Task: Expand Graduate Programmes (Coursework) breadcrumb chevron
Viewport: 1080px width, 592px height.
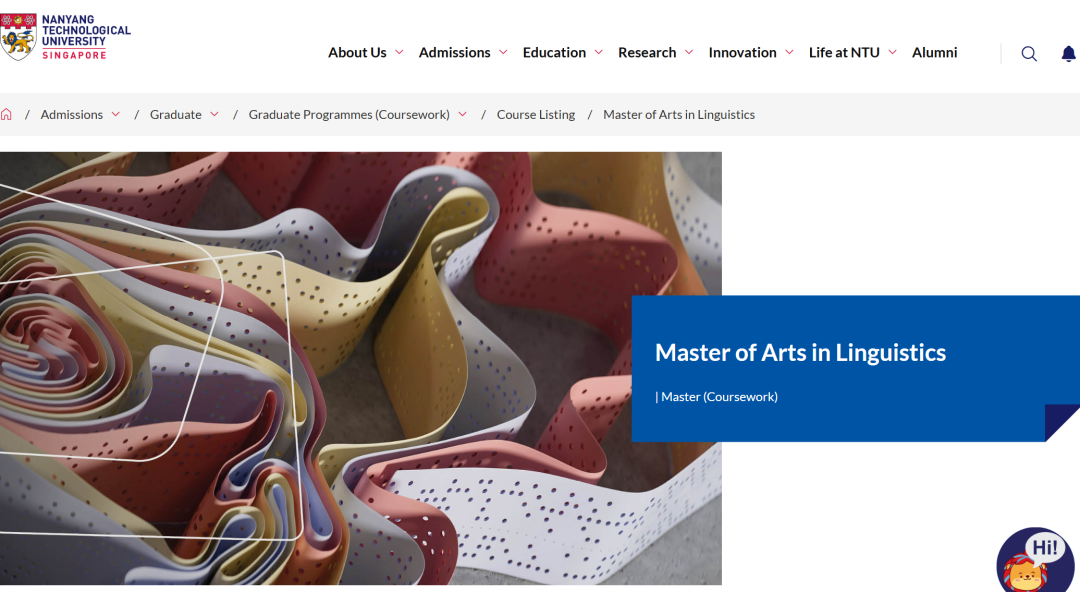Action: (462, 115)
